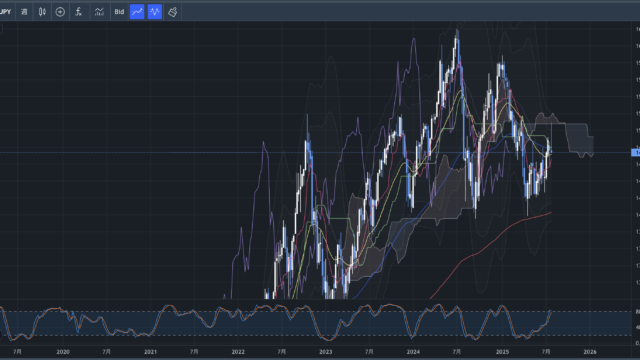Click the 2026 label on time axis
This screenshot has width=640, height=360.
[590, 352]
